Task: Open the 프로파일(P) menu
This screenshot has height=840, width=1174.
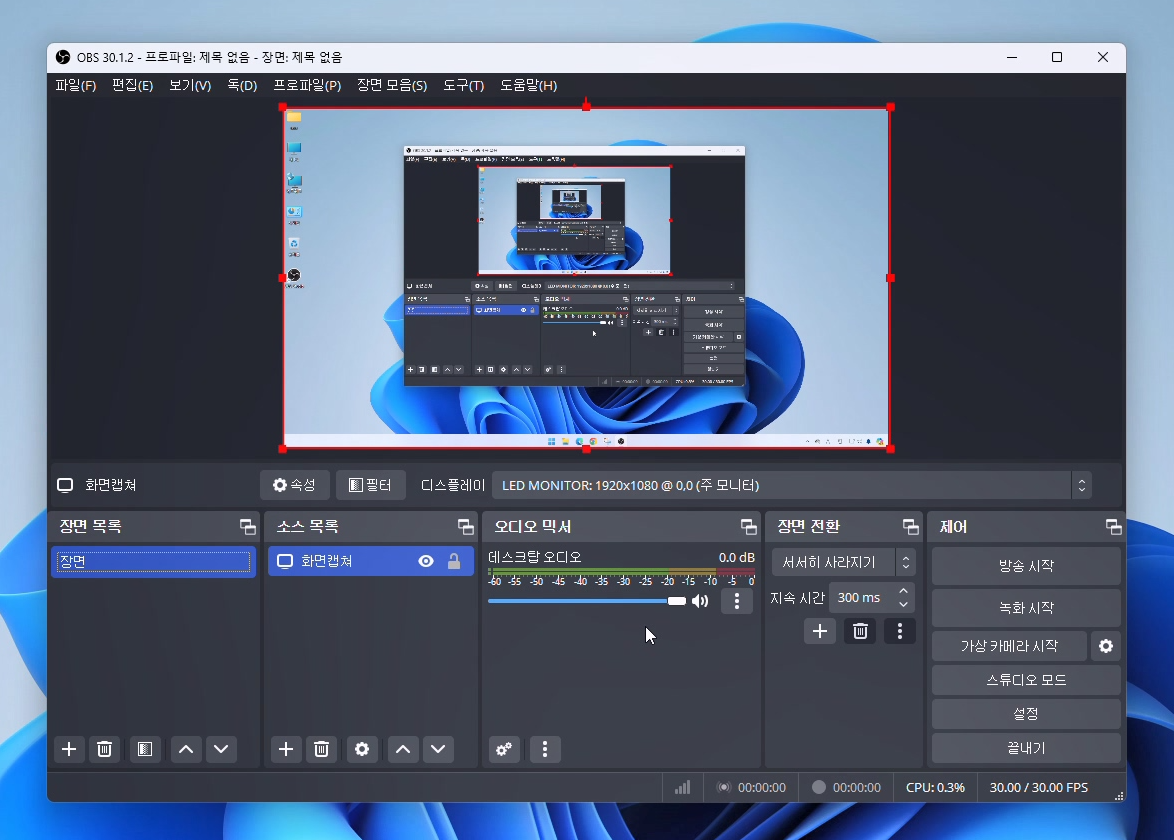Action: [307, 85]
